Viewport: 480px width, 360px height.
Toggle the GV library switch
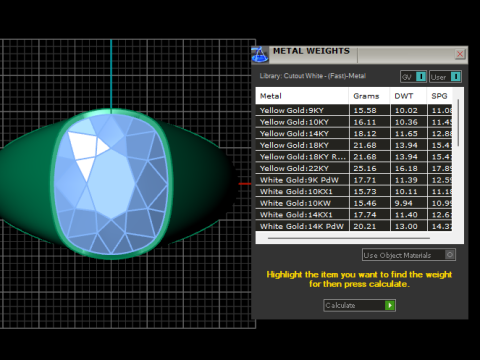coord(413,77)
